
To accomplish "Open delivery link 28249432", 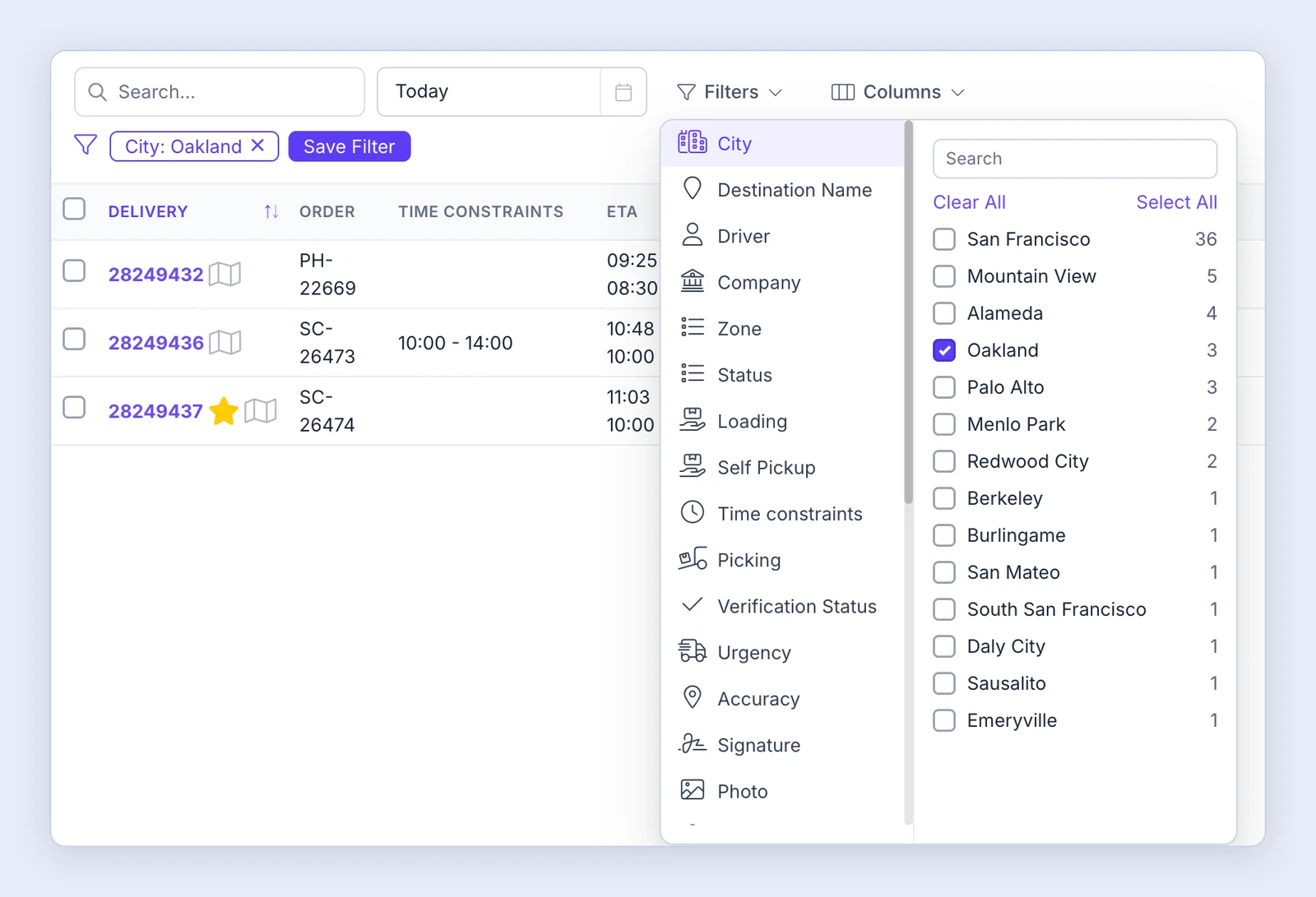I will [x=155, y=275].
